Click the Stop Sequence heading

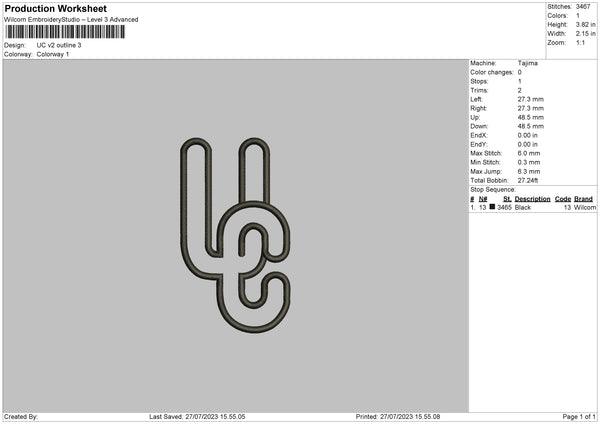pos(493,190)
